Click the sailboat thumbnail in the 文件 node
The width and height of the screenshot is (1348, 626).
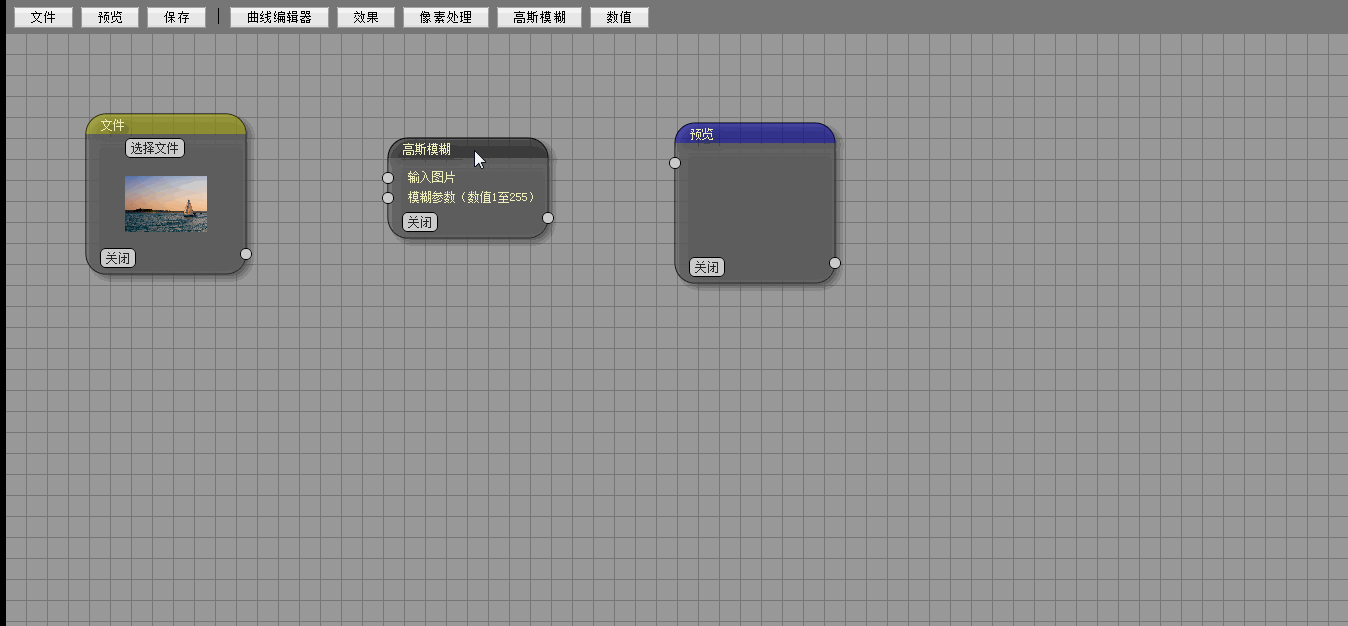pyautogui.click(x=166, y=204)
